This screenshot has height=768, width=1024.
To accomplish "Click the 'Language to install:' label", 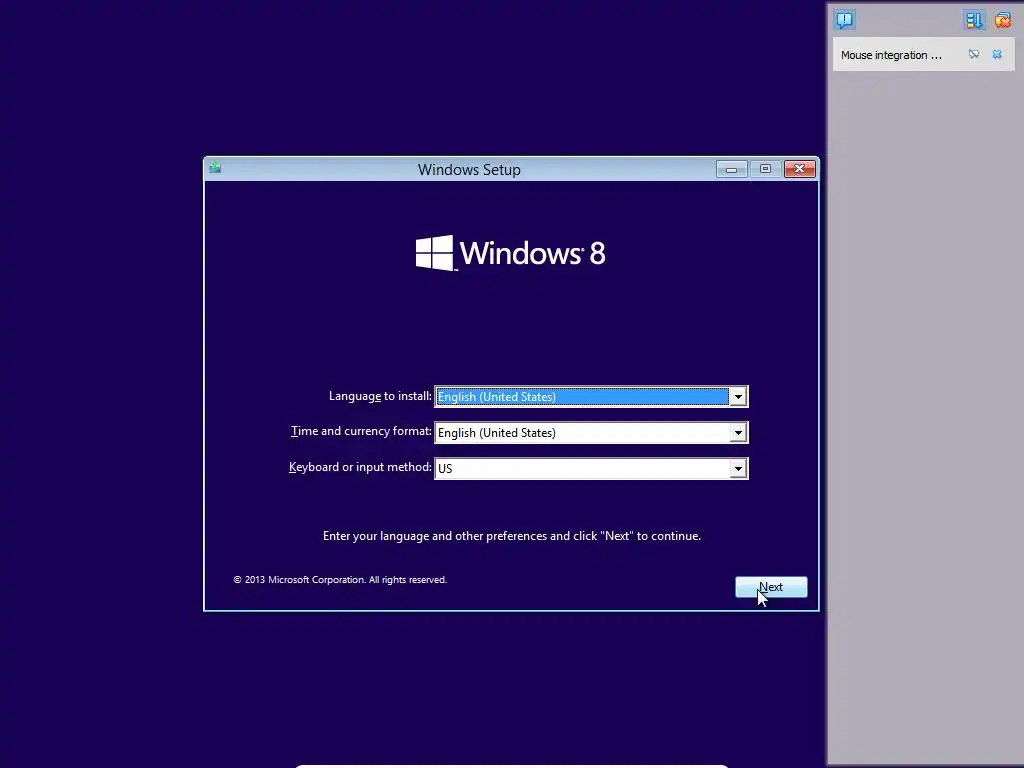I will click(380, 396).
